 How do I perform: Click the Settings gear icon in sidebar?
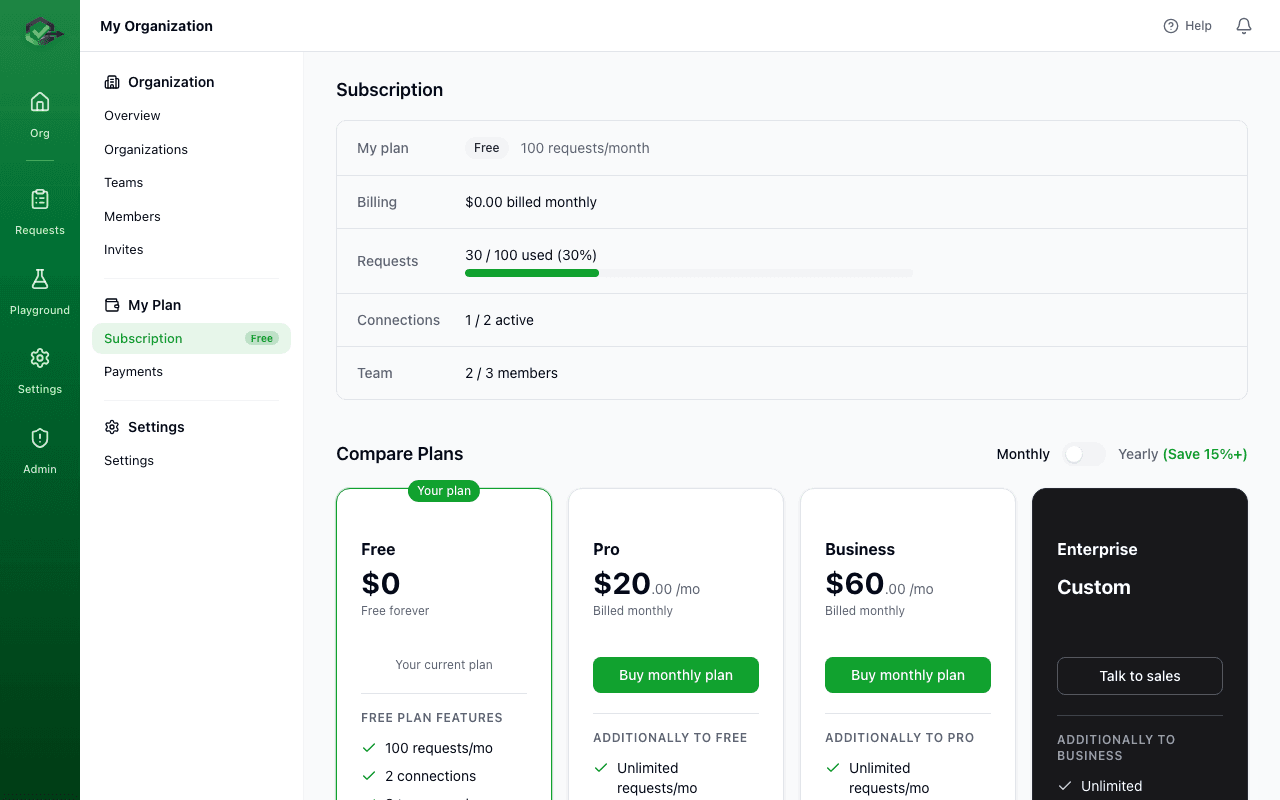point(39,357)
